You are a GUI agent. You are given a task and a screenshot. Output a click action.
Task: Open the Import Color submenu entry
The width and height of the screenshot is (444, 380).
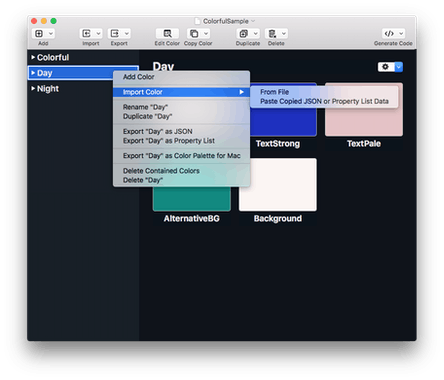click(181, 92)
